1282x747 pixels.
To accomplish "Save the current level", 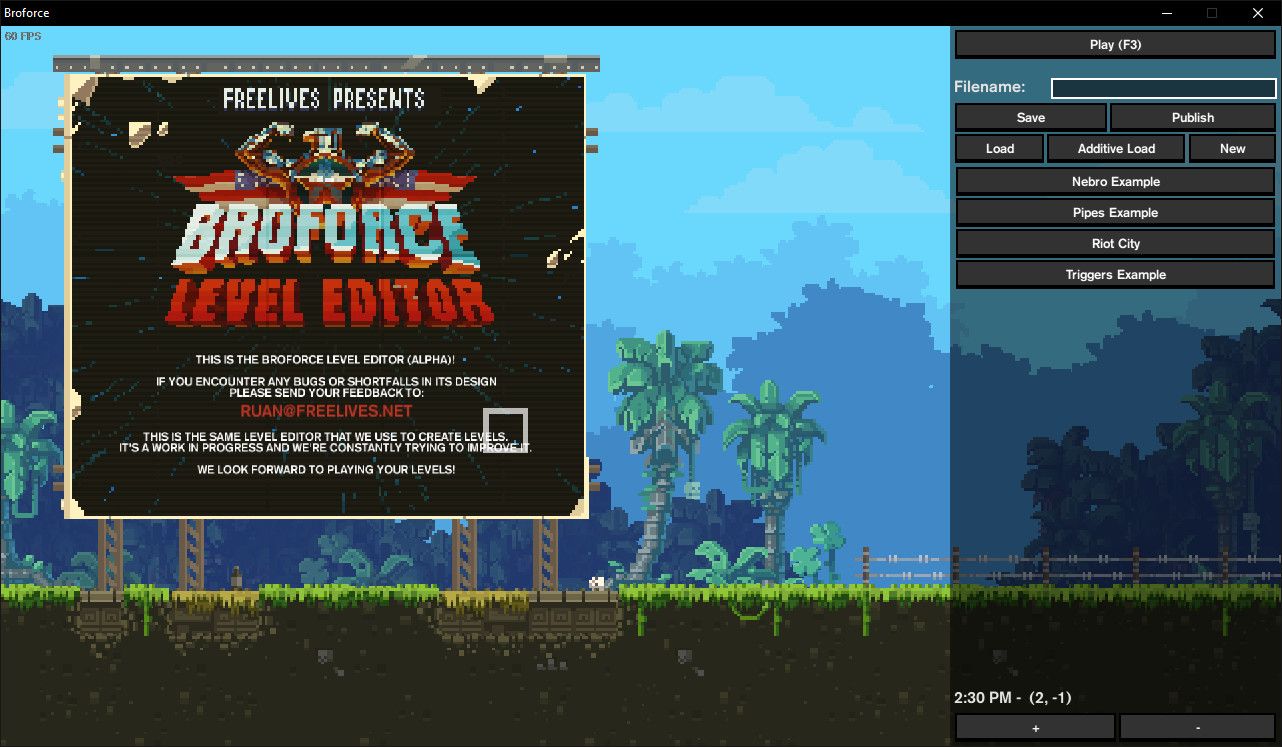I will [x=1030, y=117].
